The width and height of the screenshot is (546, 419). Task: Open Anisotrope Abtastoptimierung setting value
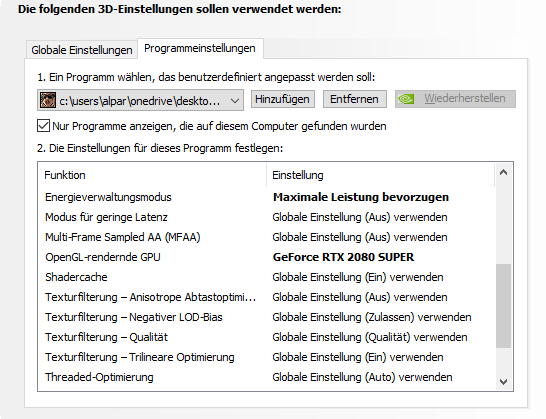(360, 297)
